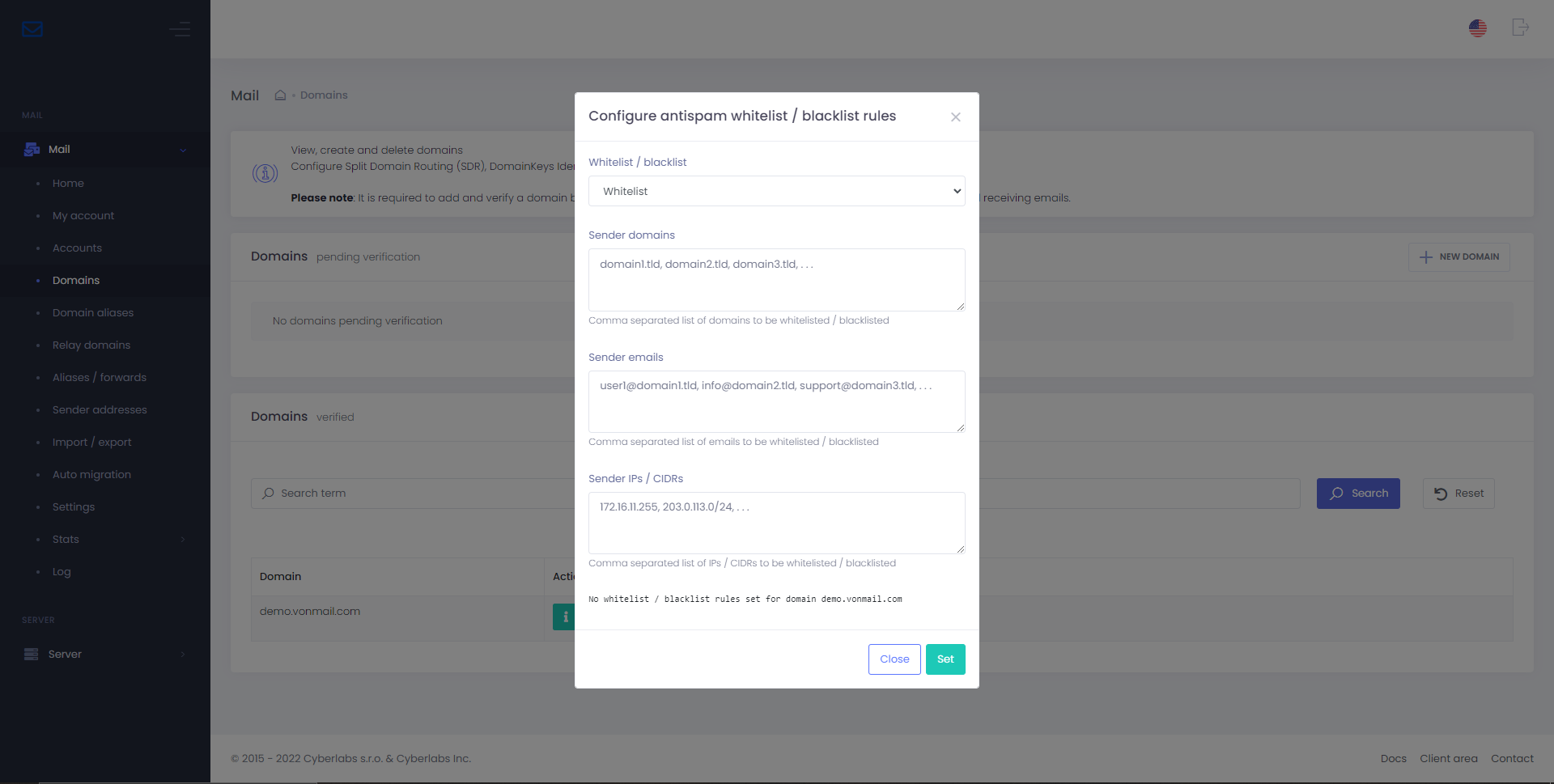Image resolution: width=1554 pixels, height=784 pixels.
Task: Click into Sender IPs / CIDRs field
Action: tap(776, 523)
